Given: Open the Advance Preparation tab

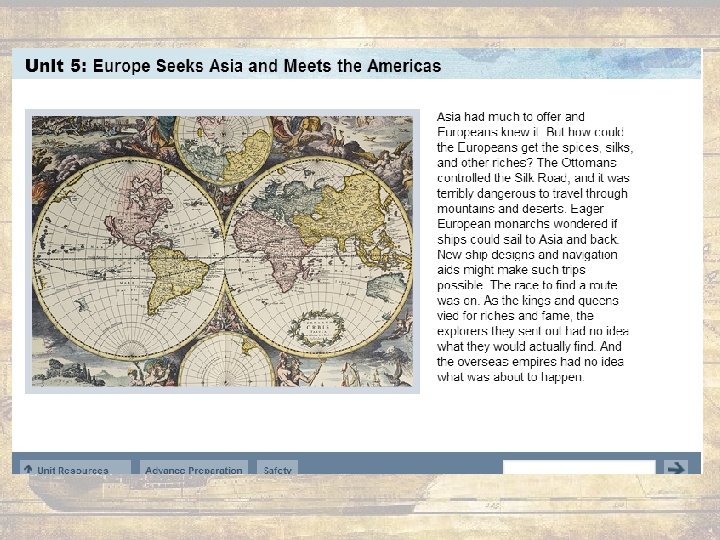Looking at the screenshot, I should click(x=194, y=467).
